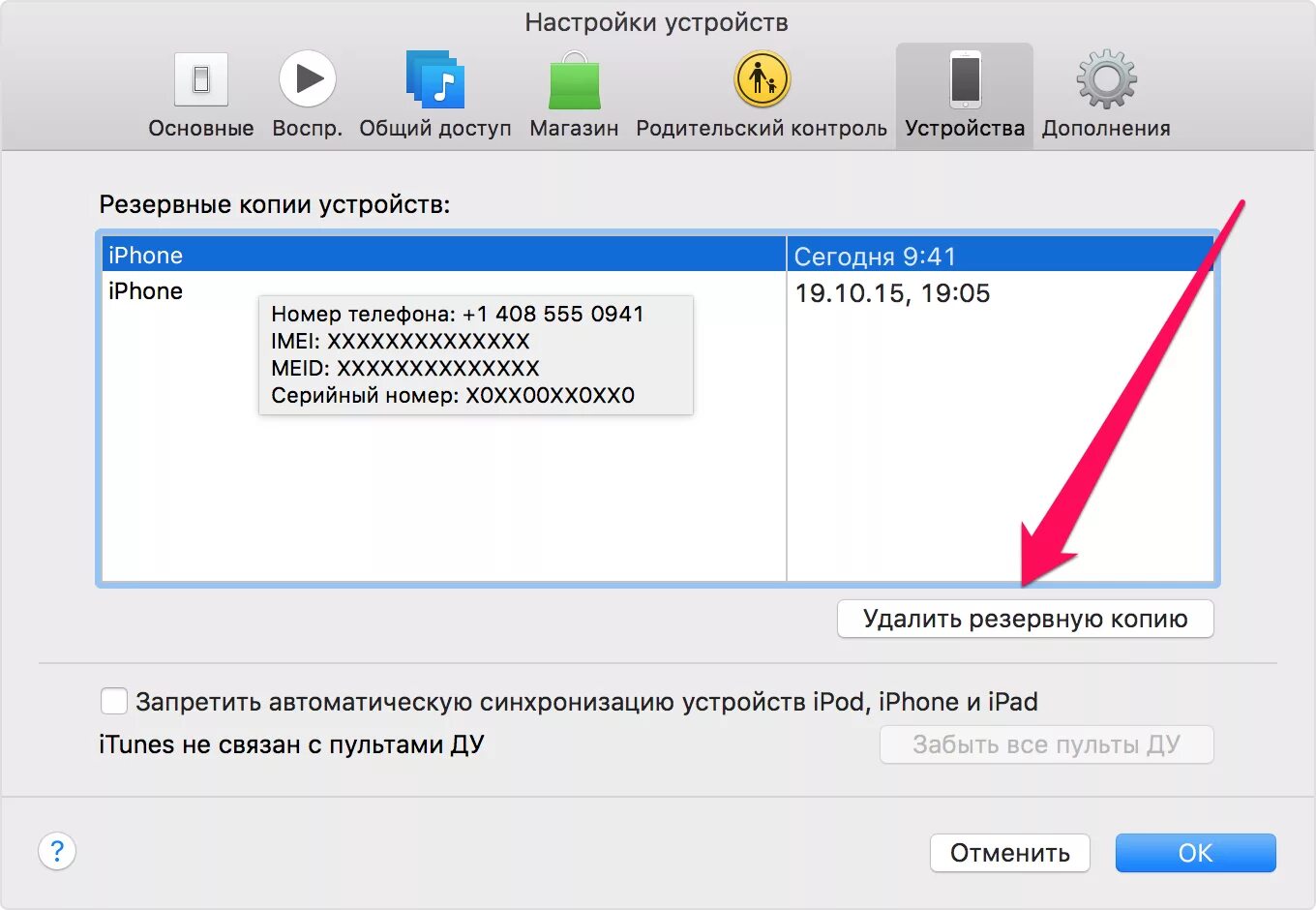The image size is (1316, 910).
Task: Open the Воспр. playback preferences icon
Action: pyautogui.click(x=308, y=78)
